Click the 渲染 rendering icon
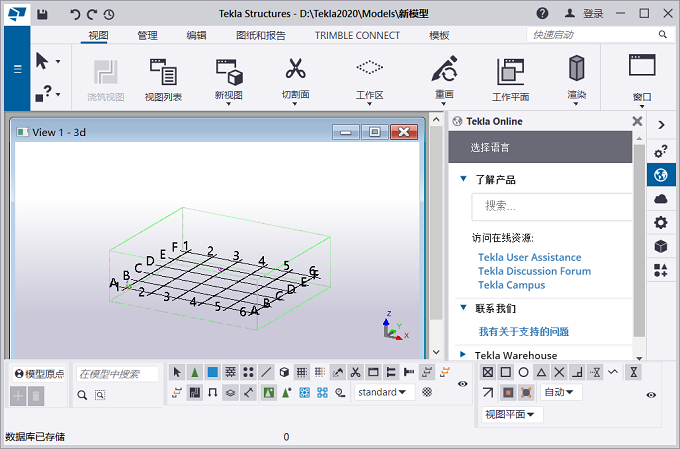This screenshot has width=680, height=449. (576, 68)
